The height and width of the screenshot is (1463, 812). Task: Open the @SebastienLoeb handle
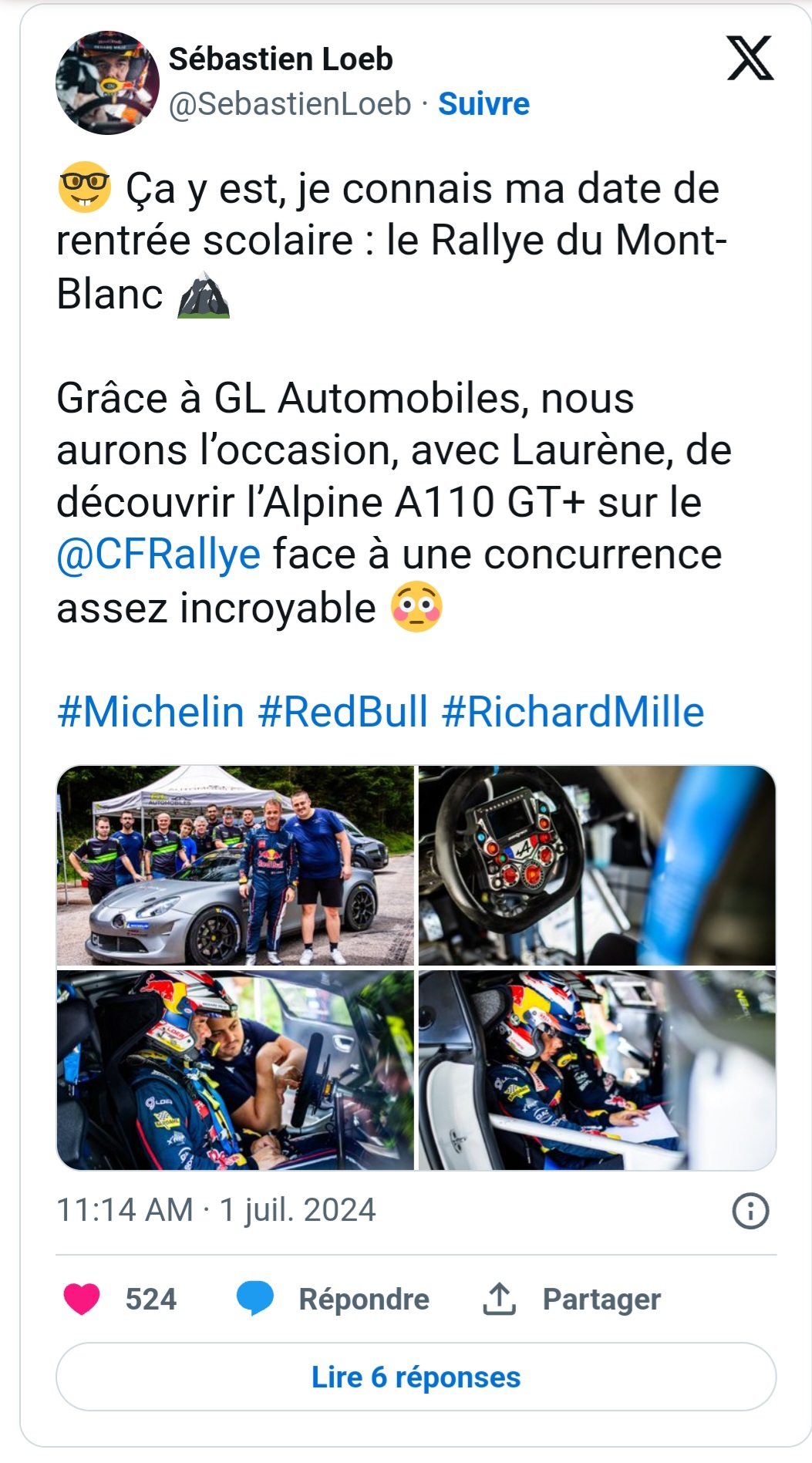pos(290,104)
